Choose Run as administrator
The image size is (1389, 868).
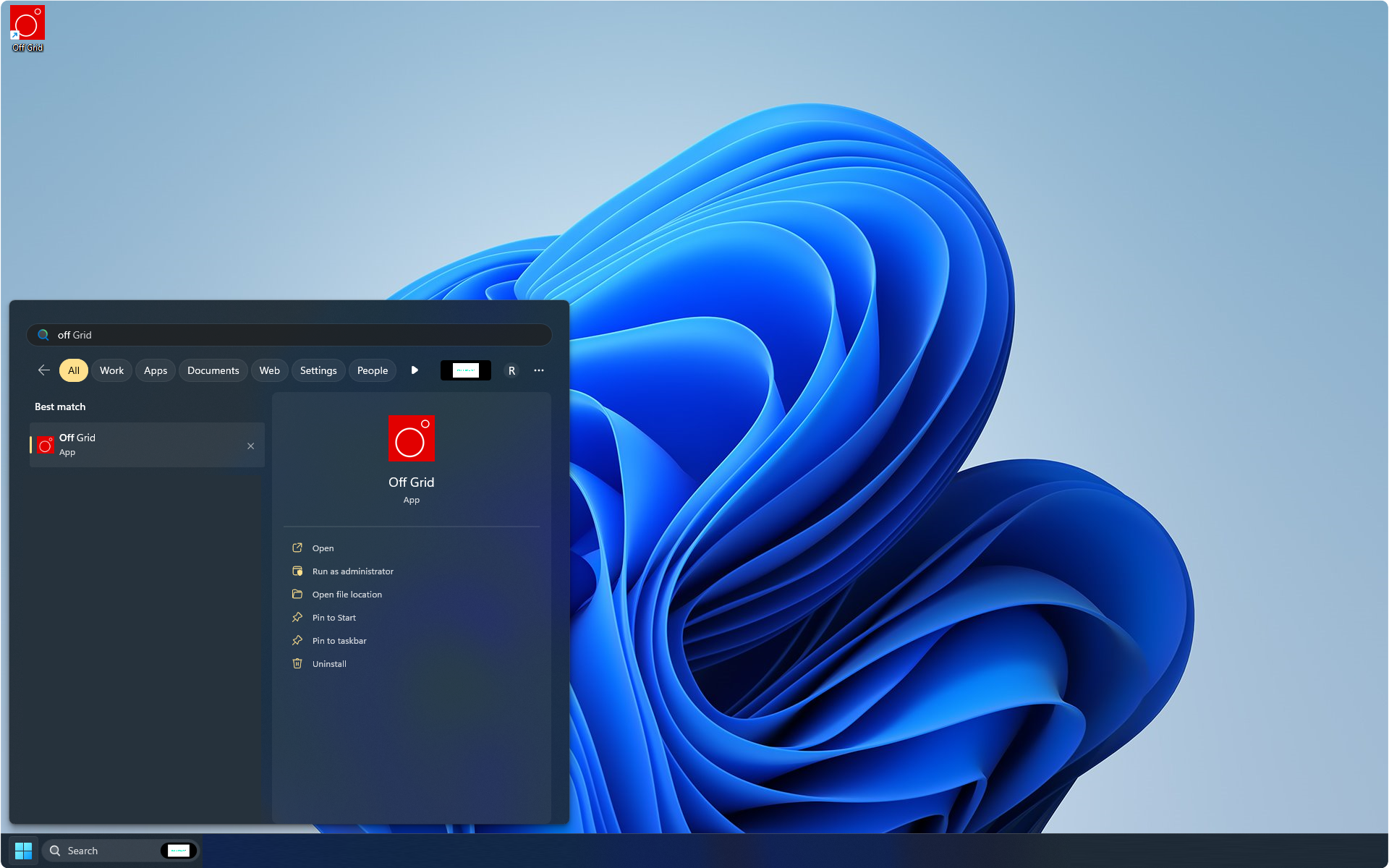[x=352, y=571]
